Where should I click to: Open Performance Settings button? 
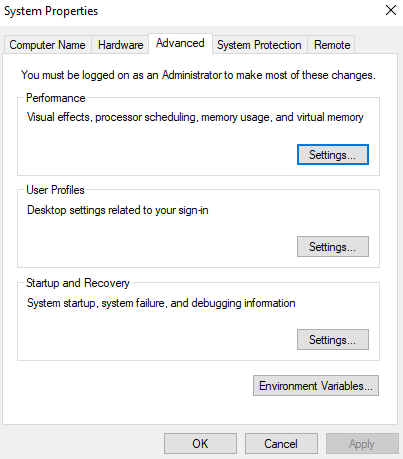tap(333, 155)
